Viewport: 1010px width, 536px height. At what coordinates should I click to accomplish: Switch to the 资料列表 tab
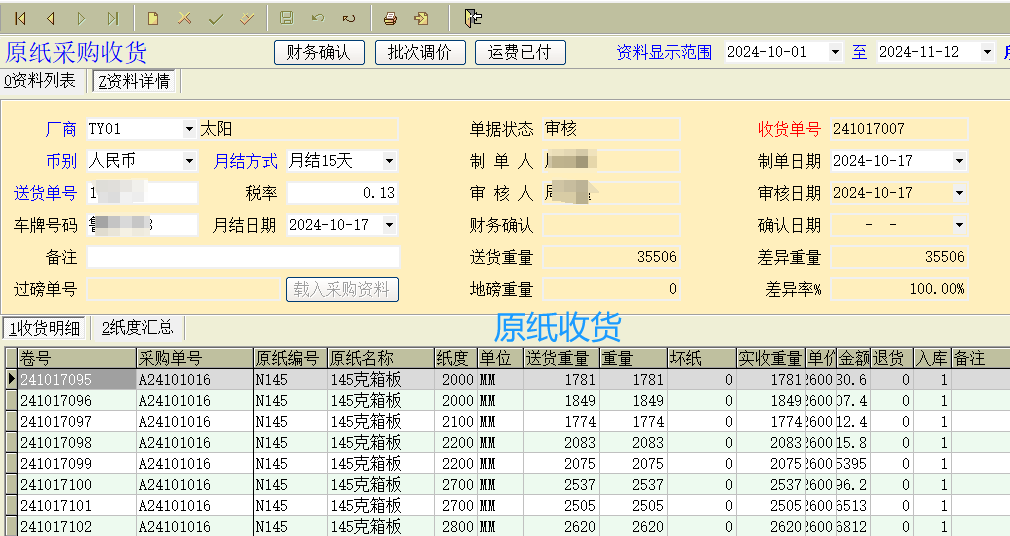click(x=41, y=82)
